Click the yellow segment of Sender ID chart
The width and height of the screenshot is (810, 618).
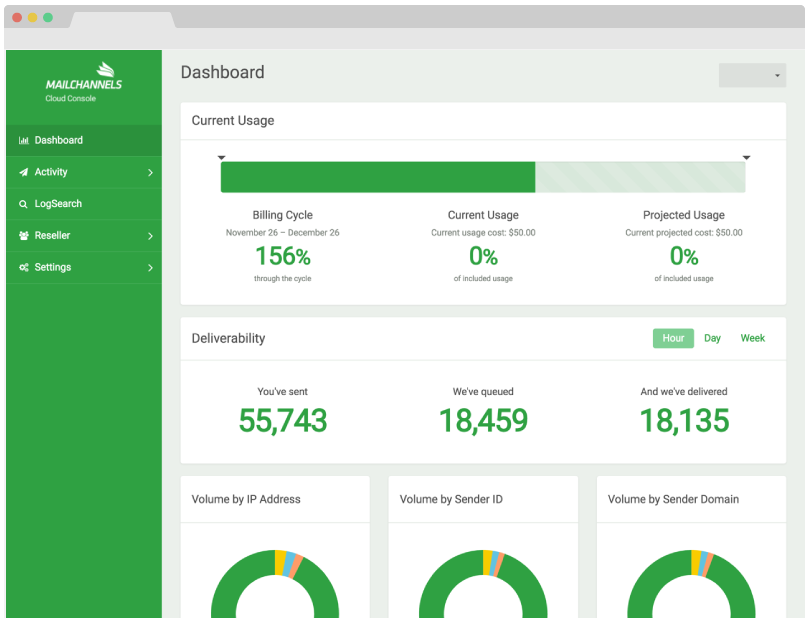click(488, 562)
